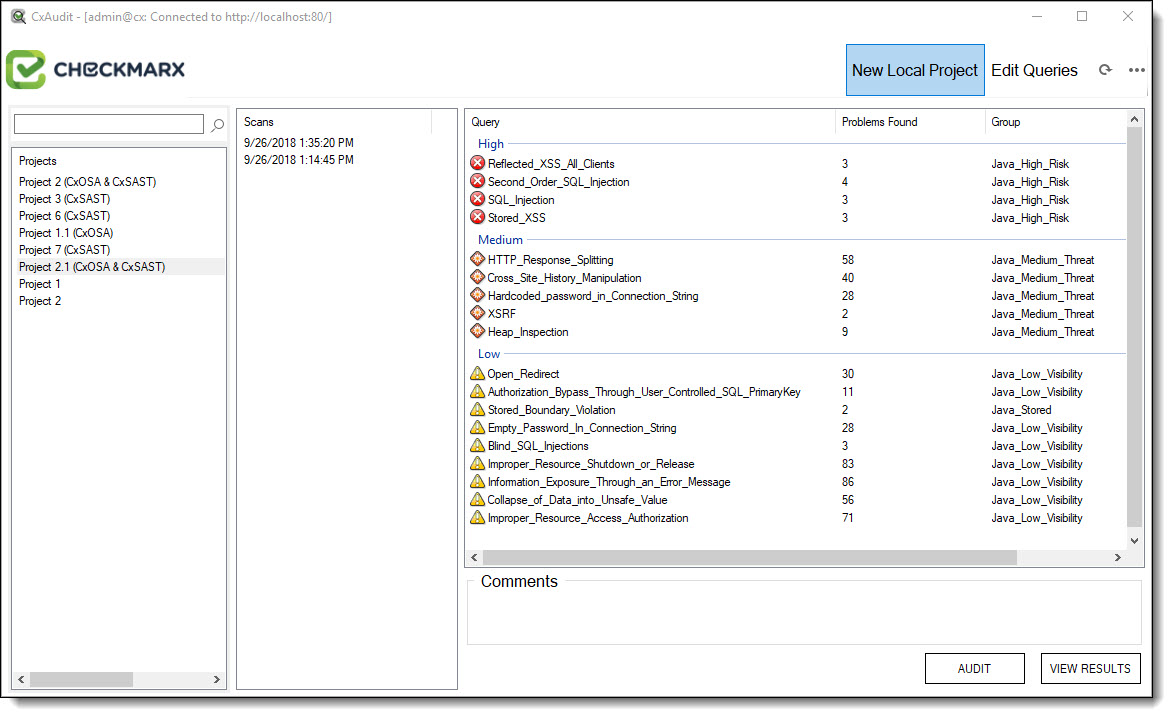Click the red icon beside SQL_Injection
Screen dimensions: 1173x718
[477, 199]
